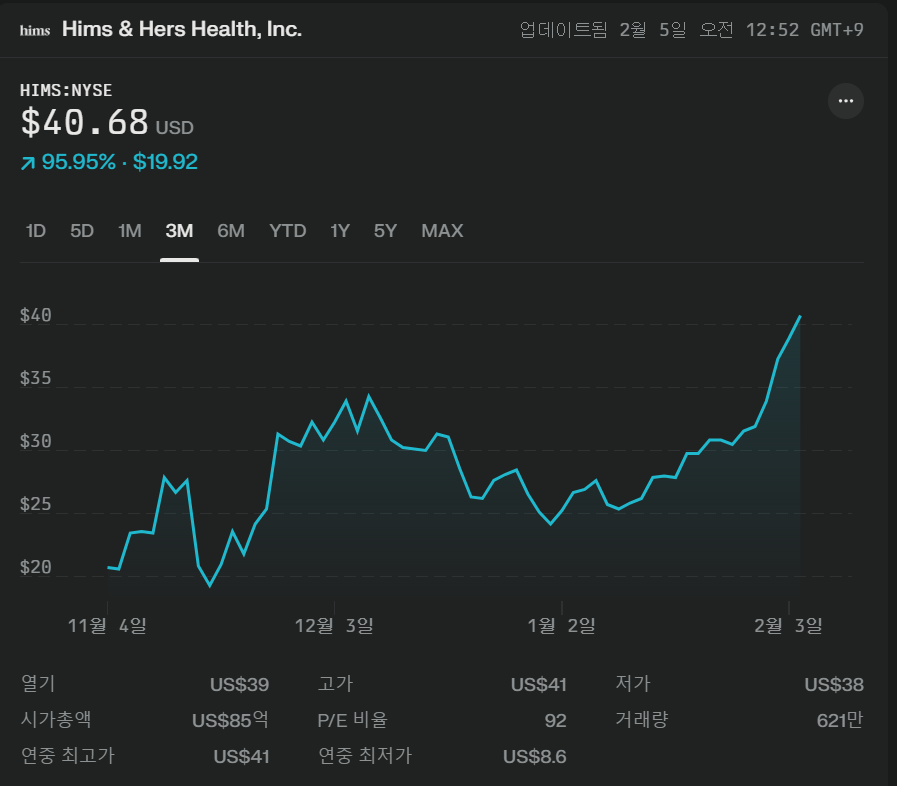
Task: Click the upward trend arrow icon
Action: 27,163
